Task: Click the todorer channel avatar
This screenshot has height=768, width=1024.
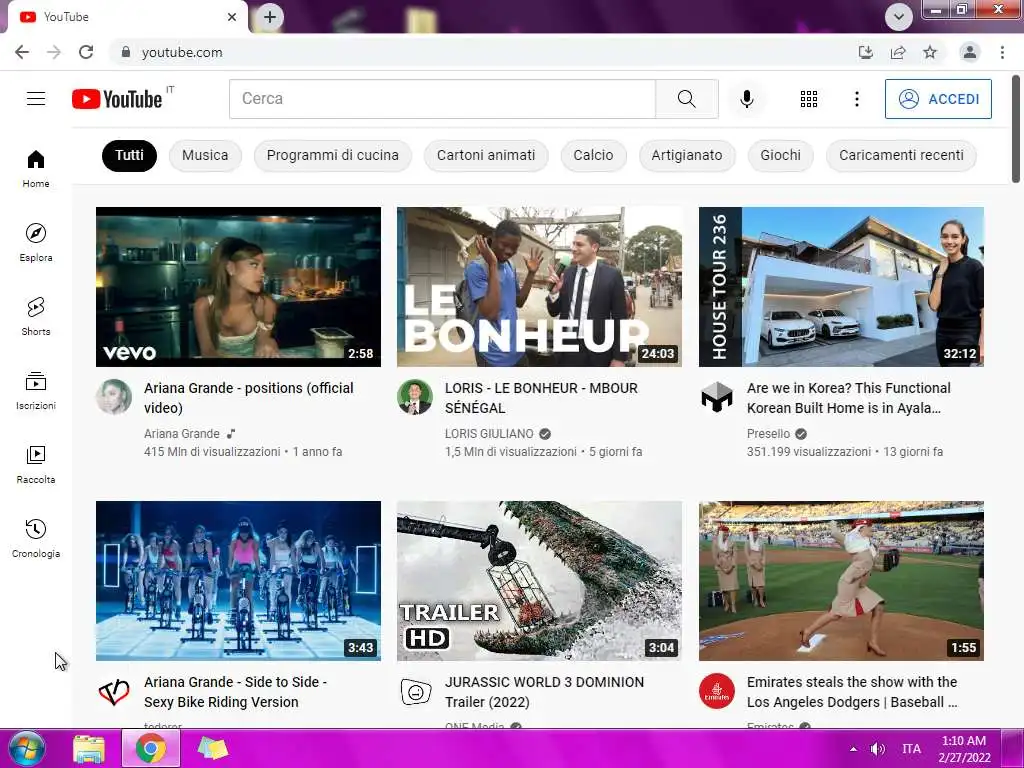Action: pyautogui.click(x=114, y=691)
